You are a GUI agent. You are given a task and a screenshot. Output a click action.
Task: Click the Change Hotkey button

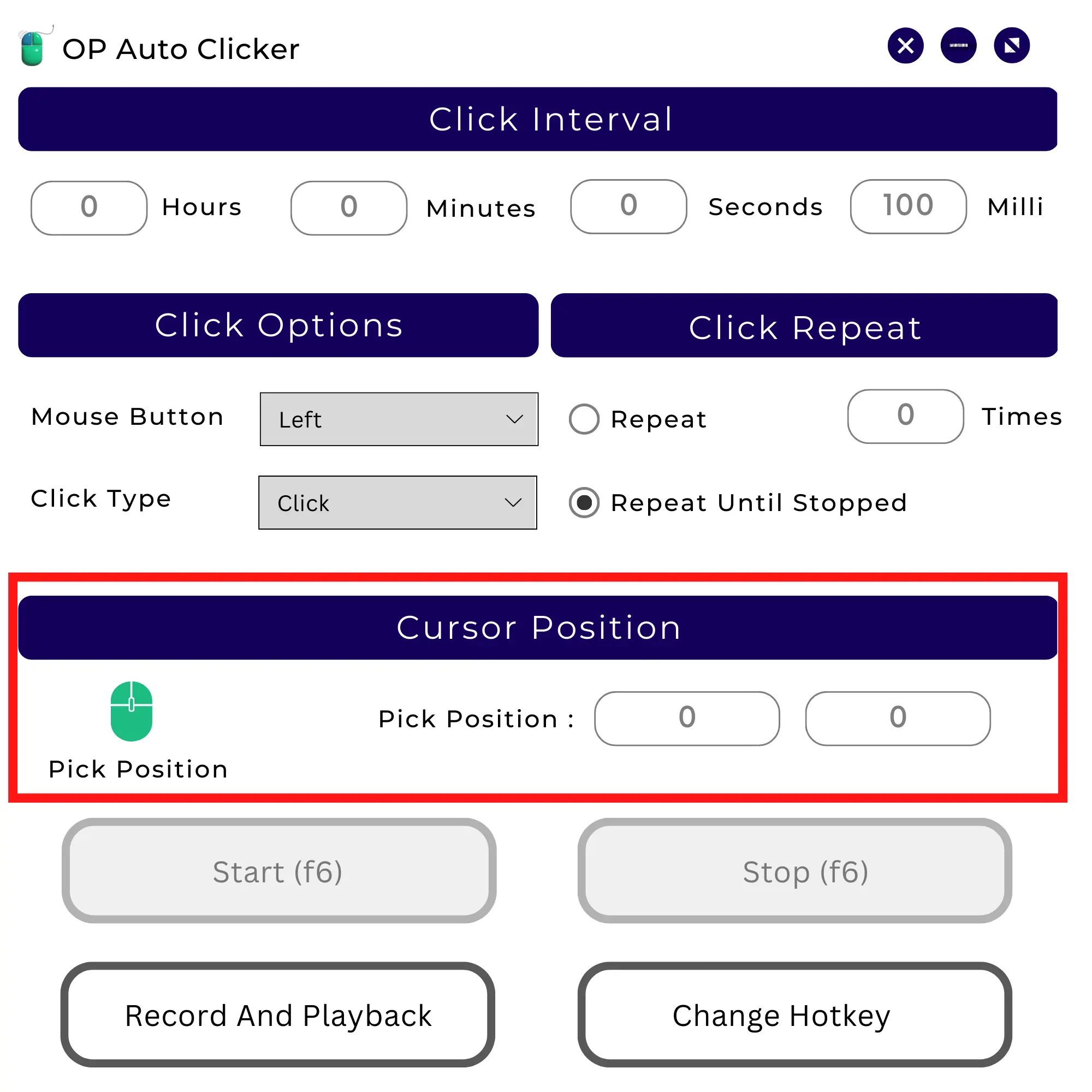tap(794, 1015)
